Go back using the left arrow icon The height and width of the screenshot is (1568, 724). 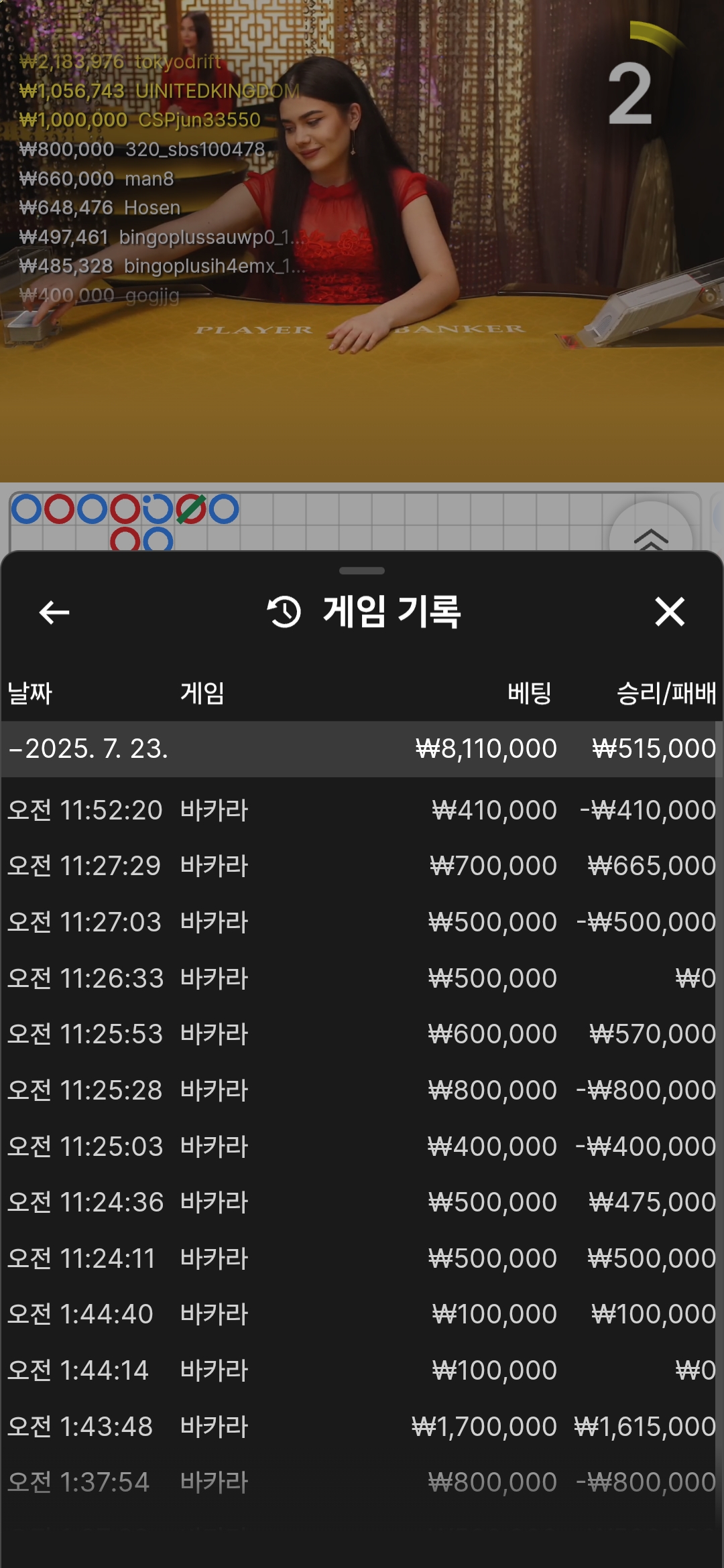[x=54, y=612]
